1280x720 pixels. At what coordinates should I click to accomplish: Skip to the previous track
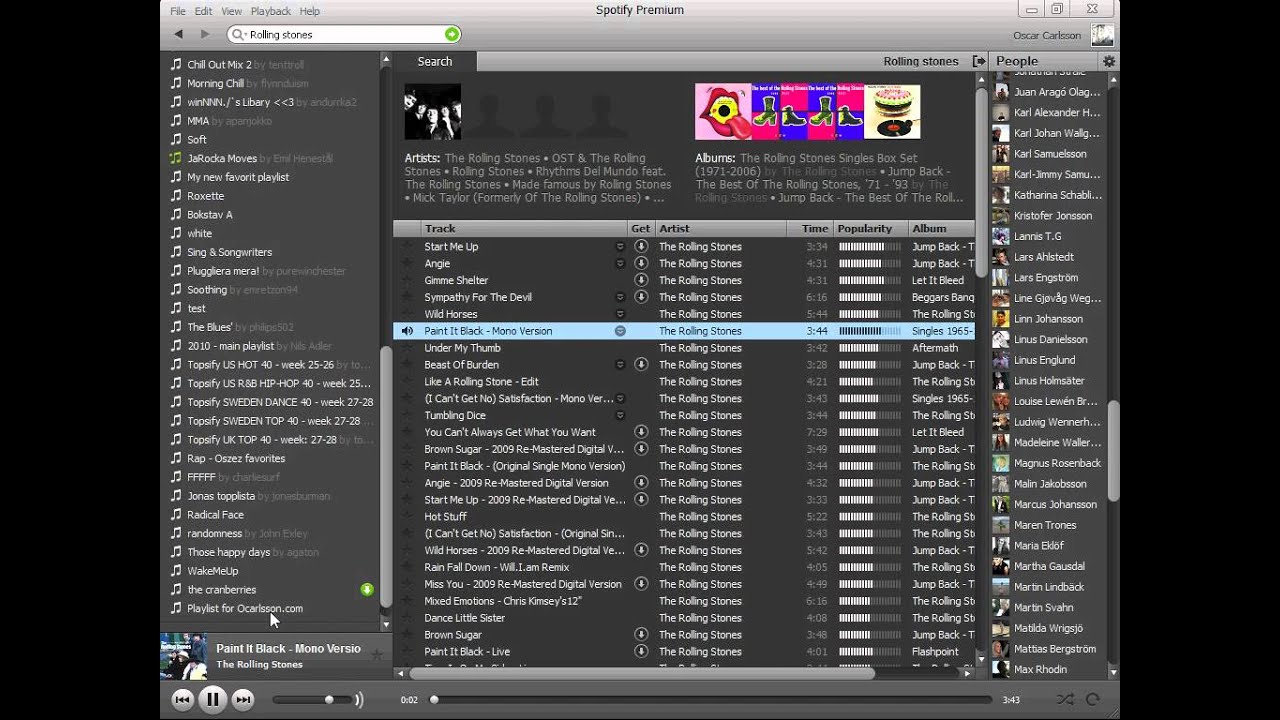tap(182, 700)
